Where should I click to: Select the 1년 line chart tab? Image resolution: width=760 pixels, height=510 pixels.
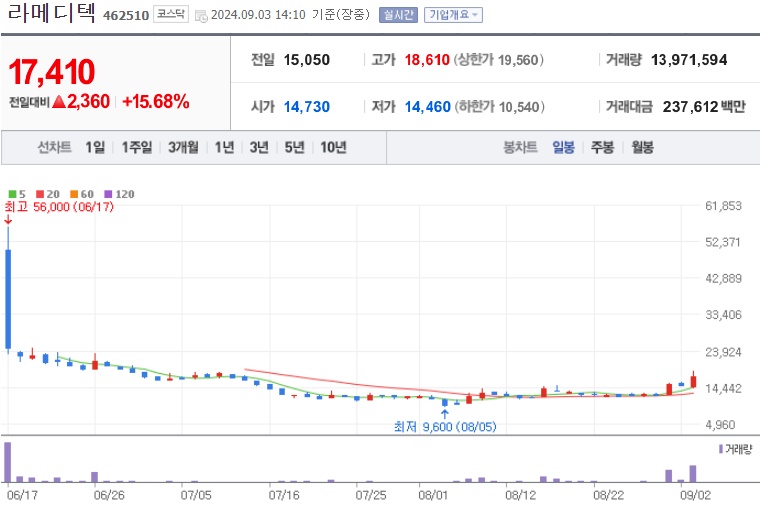224,147
